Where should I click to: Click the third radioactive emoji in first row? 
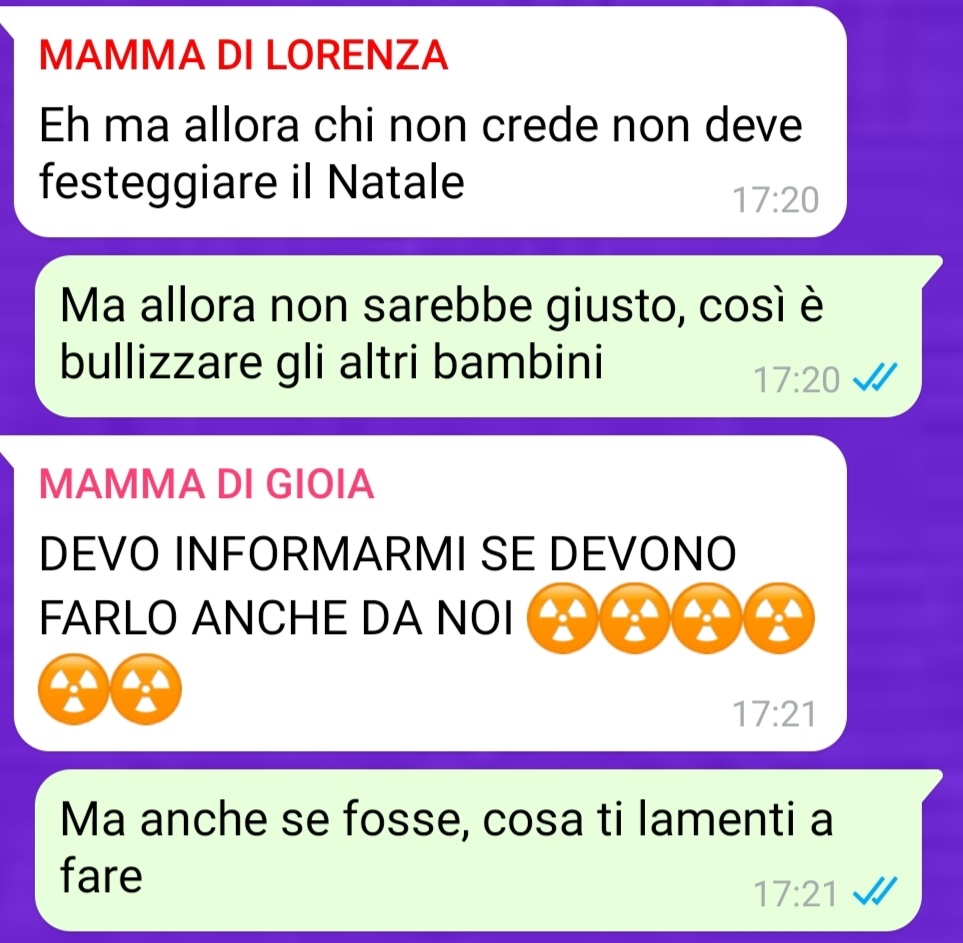click(x=707, y=617)
